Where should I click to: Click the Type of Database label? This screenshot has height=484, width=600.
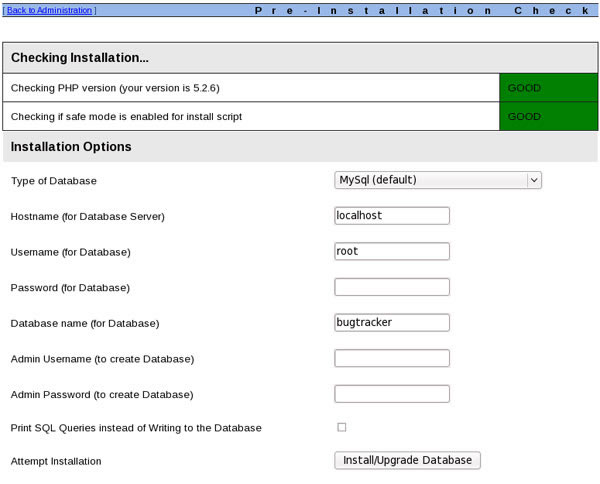(54, 181)
